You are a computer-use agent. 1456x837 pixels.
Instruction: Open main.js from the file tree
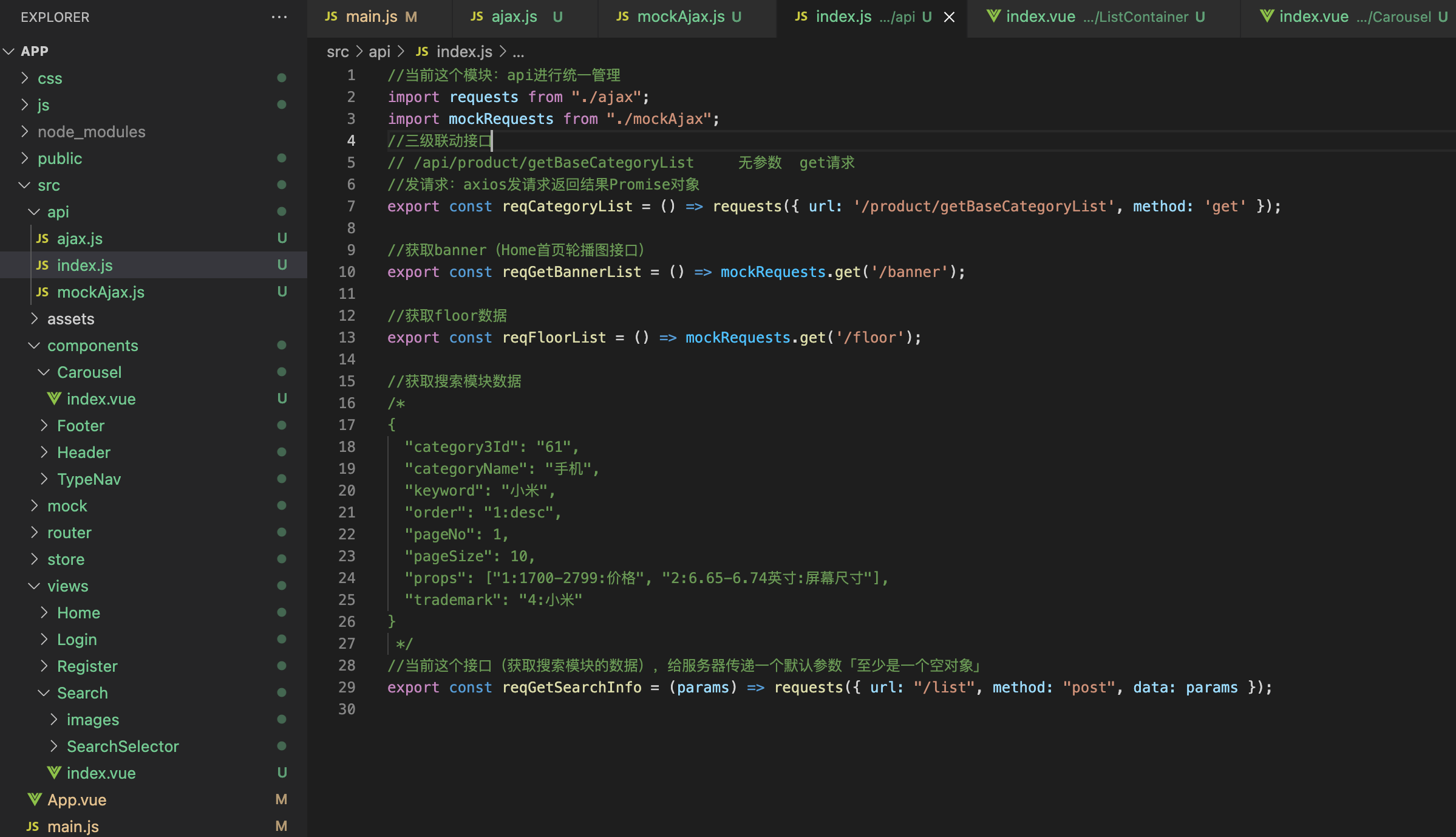pyautogui.click(x=73, y=826)
